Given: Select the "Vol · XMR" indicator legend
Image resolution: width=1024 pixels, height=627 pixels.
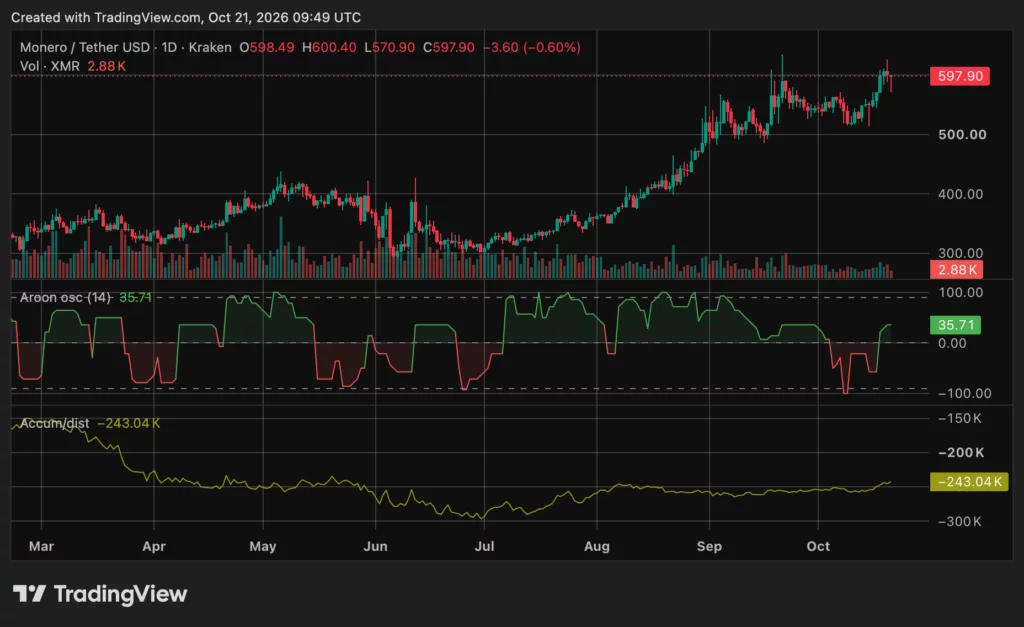Looking at the screenshot, I should (x=50, y=66).
